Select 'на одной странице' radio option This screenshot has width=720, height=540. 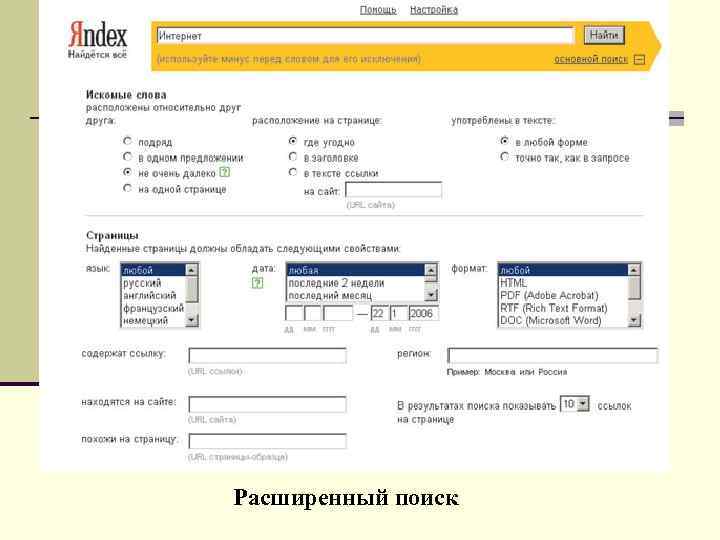128,188
